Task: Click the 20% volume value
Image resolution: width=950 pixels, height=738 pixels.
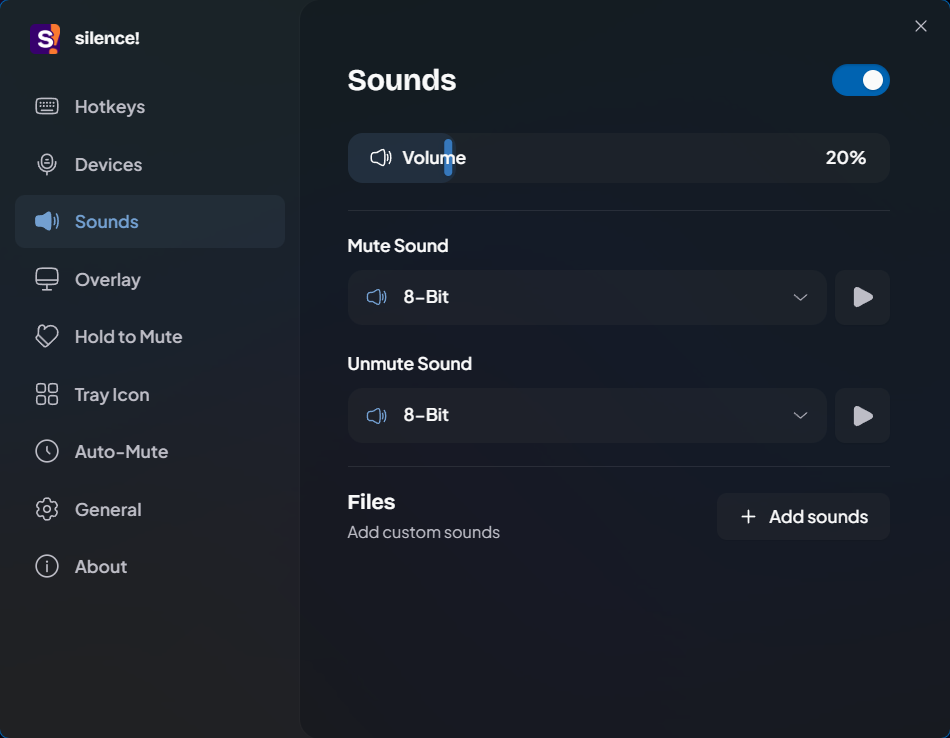Action: point(846,158)
